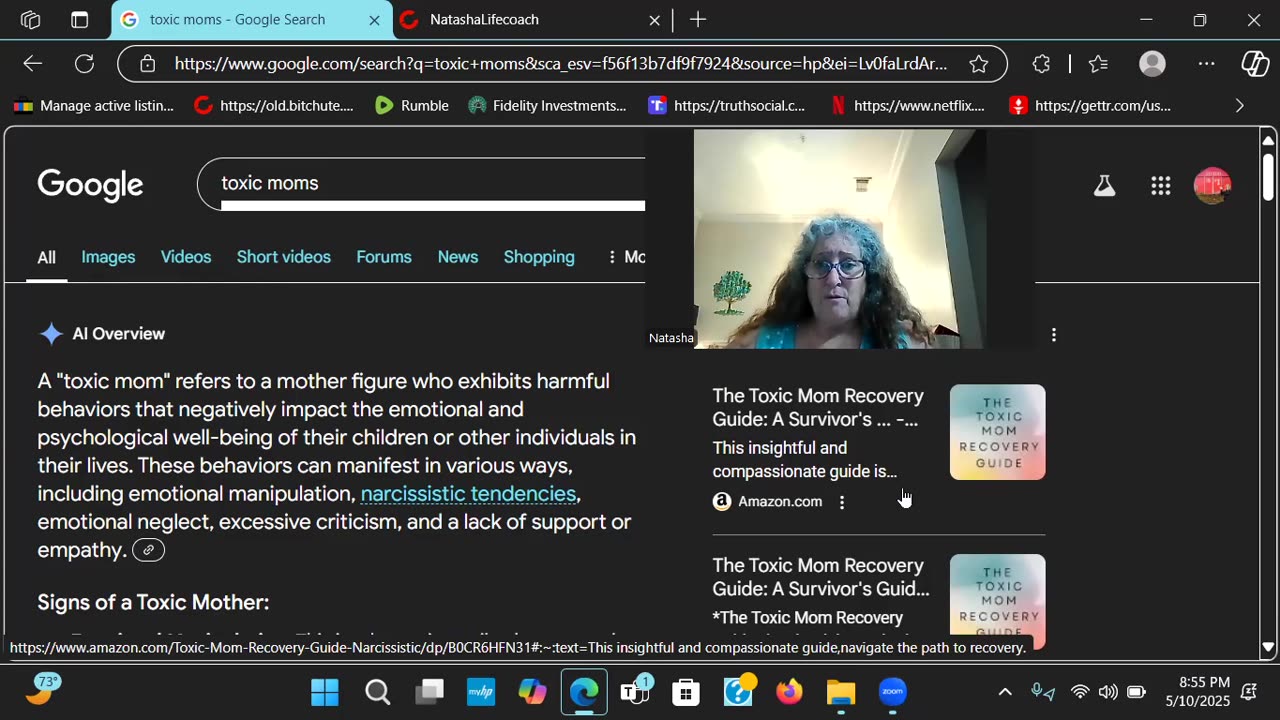Follow the narcissistic tendencies link
Image resolution: width=1280 pixels, height=720 pixels.
(x=468, y=494)
